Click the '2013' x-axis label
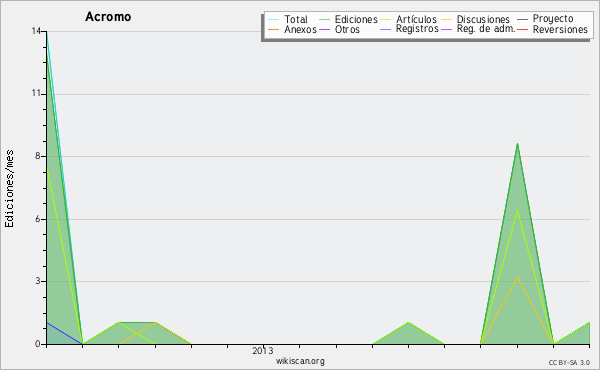The width and height of the screenshot is (600, 370). [263, 350]
